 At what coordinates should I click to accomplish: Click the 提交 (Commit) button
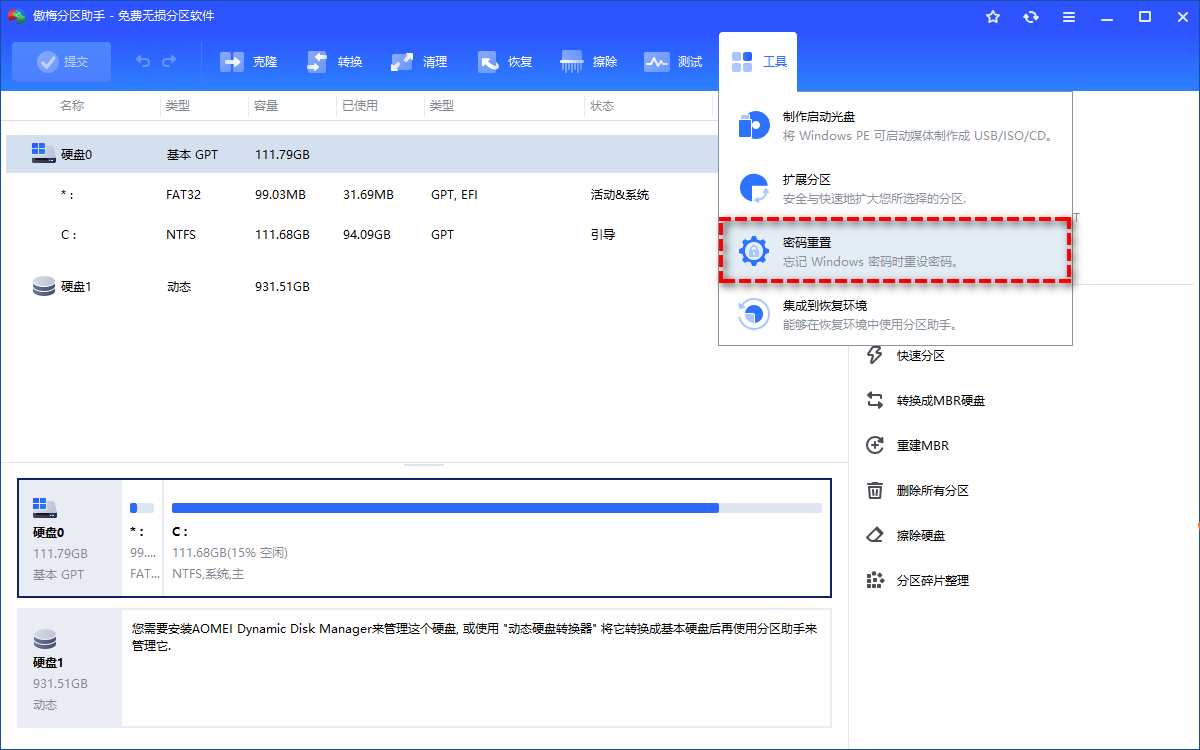pos(61,61)
